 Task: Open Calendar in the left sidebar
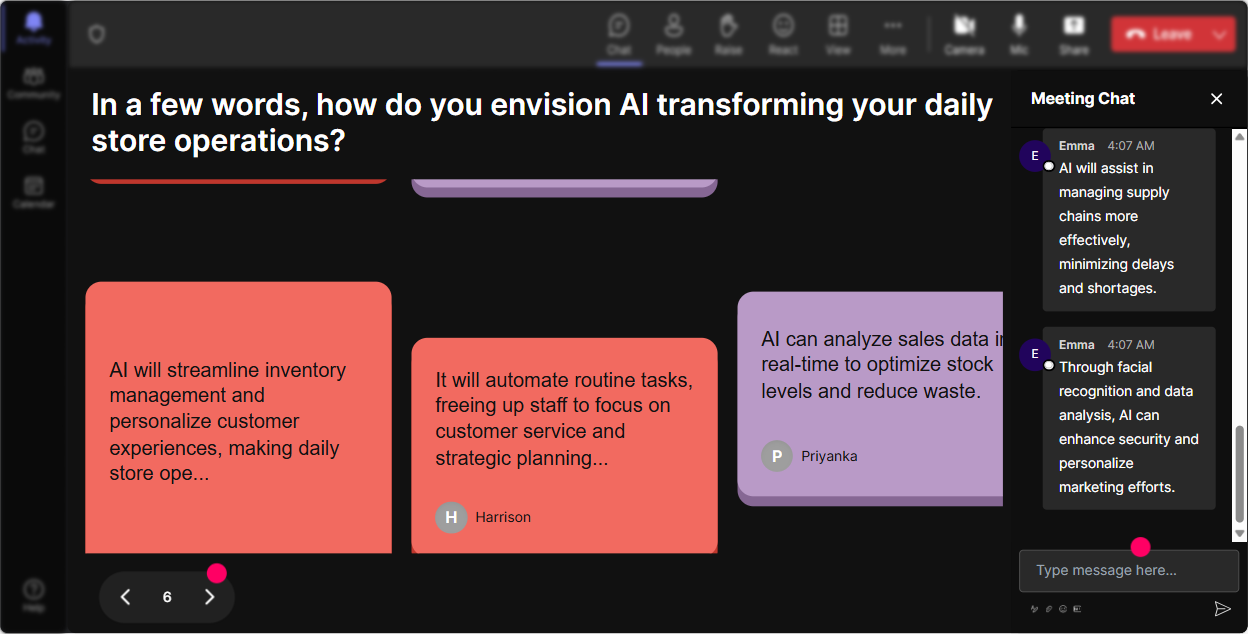click(33, 192)
